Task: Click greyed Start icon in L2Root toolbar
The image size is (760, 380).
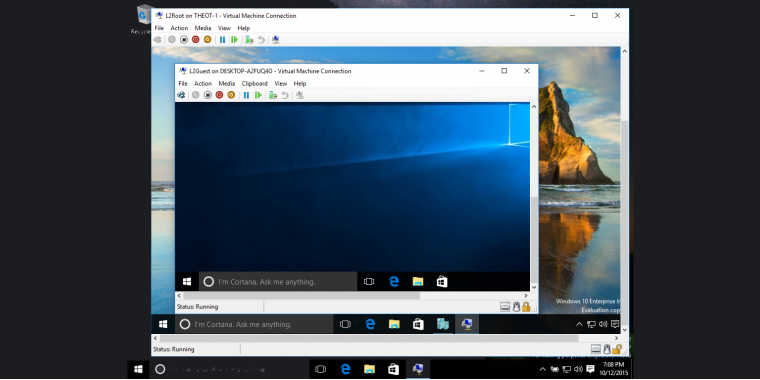Action: click(172, 40)
